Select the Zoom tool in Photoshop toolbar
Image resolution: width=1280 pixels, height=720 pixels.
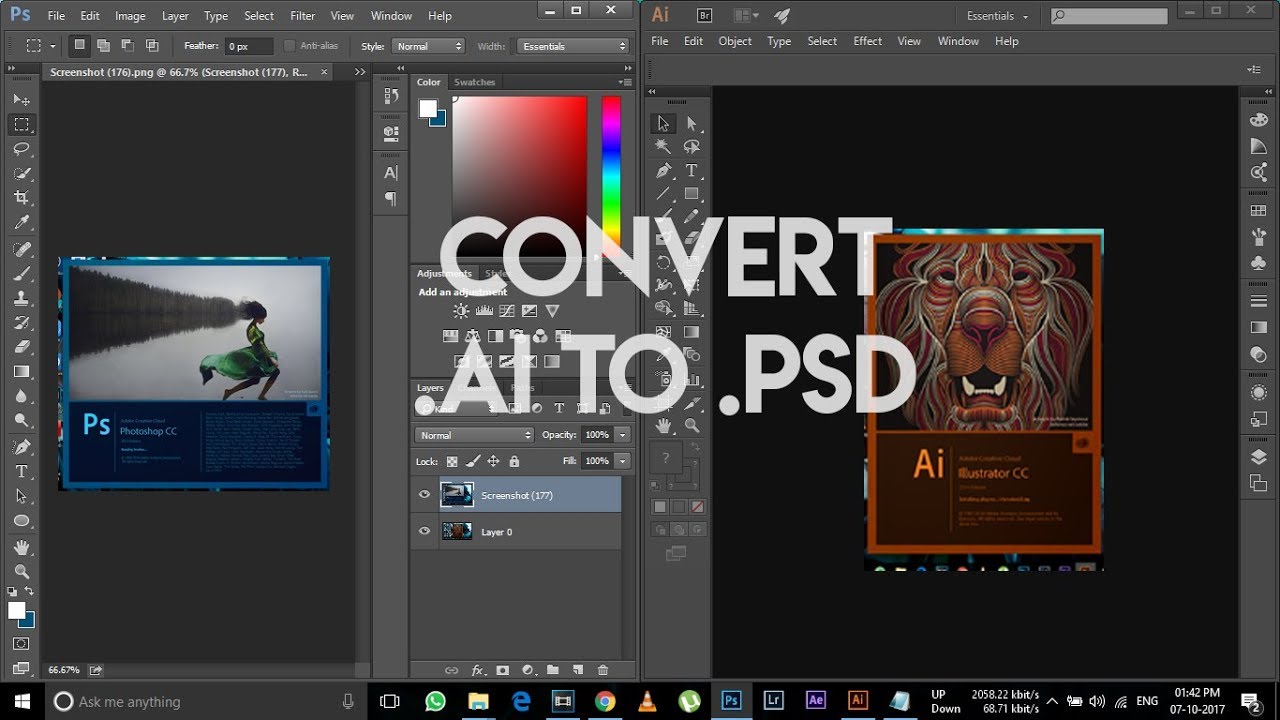coord(21,572)
